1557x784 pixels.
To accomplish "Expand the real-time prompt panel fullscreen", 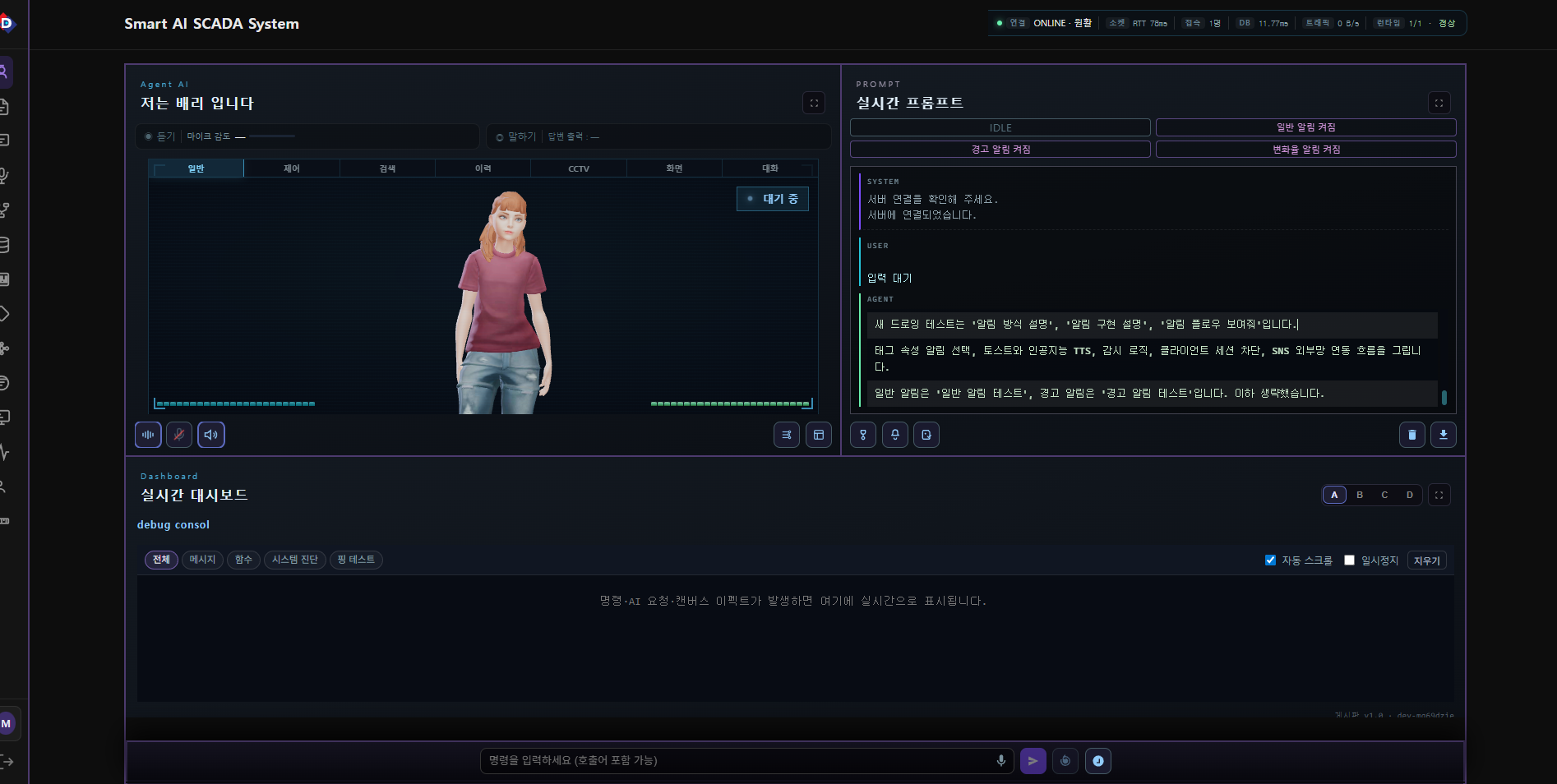I will click(x=1439, y=103).
